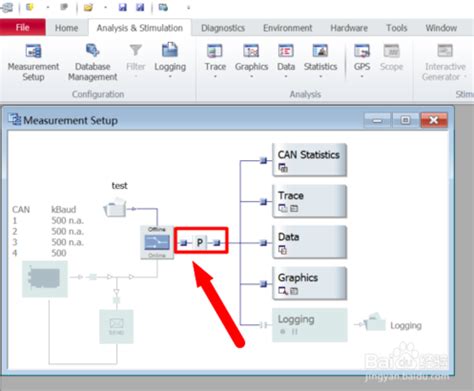Select the Graphics block in Measurement Setup

[x=309, y=283]
